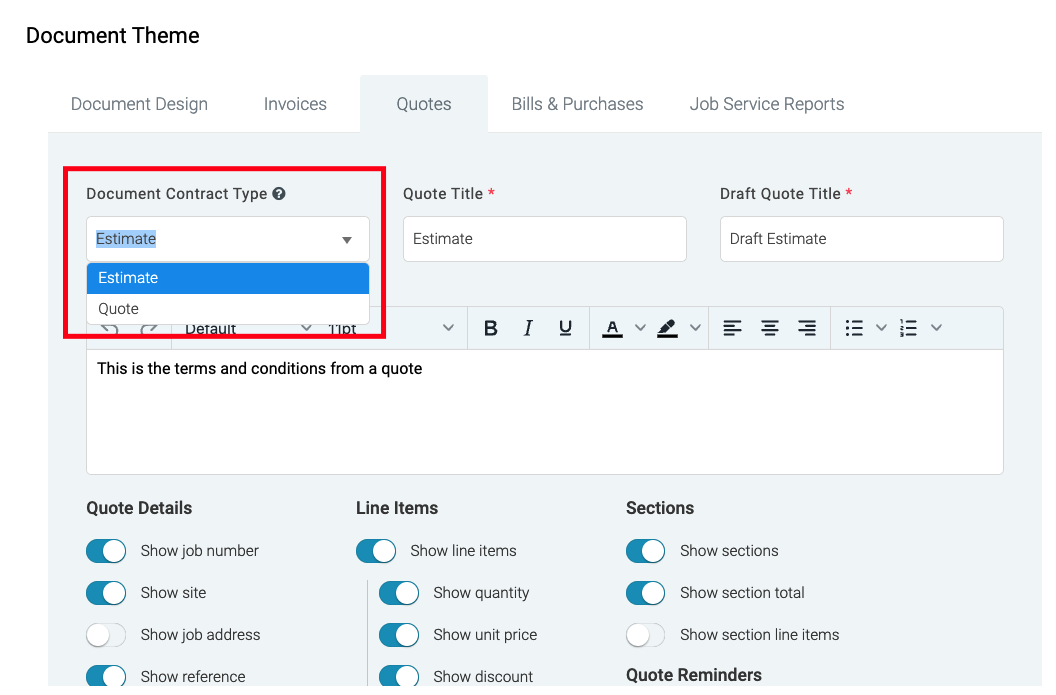Click inside the Quote Title input field
This screenshot has width=1056, height=695.
coord(544,239)
